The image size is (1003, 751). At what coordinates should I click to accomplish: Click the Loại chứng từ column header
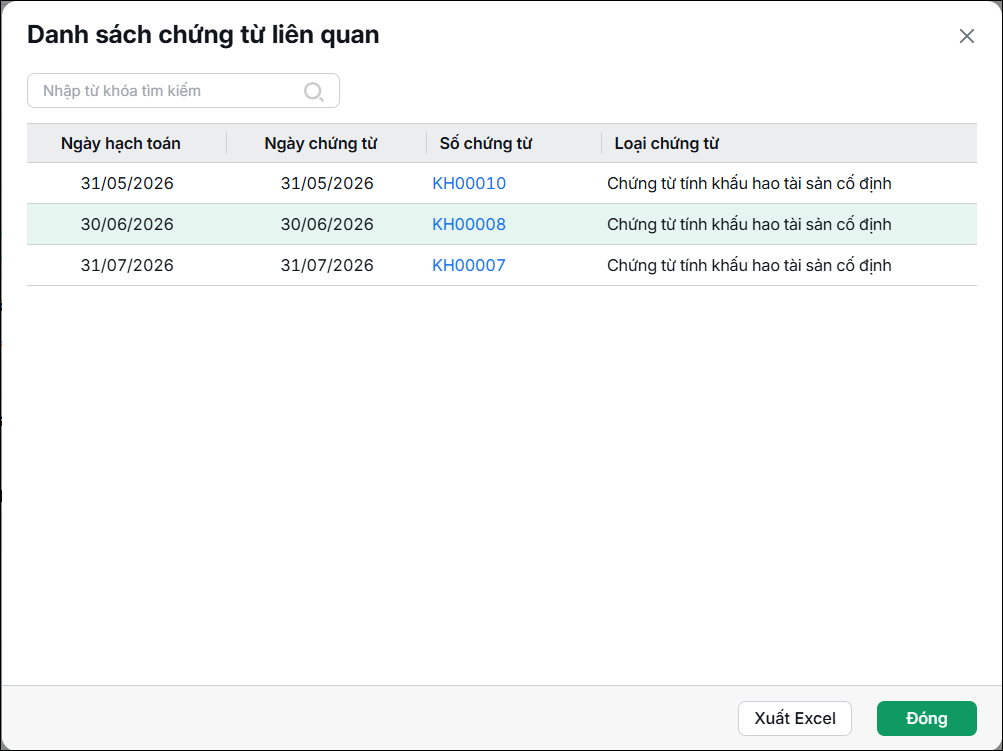(x=667, y=143)
